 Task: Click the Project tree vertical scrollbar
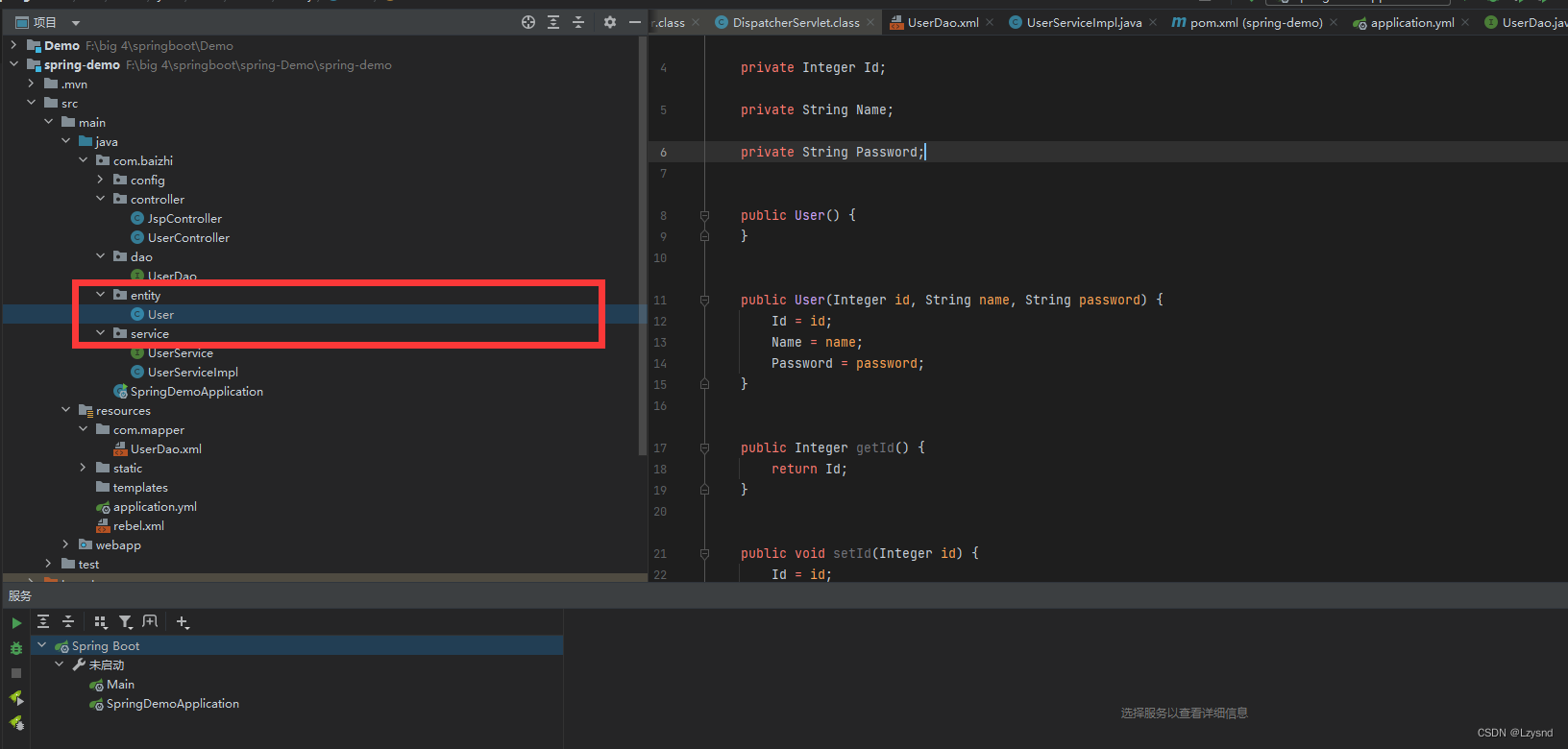point(642,245)
